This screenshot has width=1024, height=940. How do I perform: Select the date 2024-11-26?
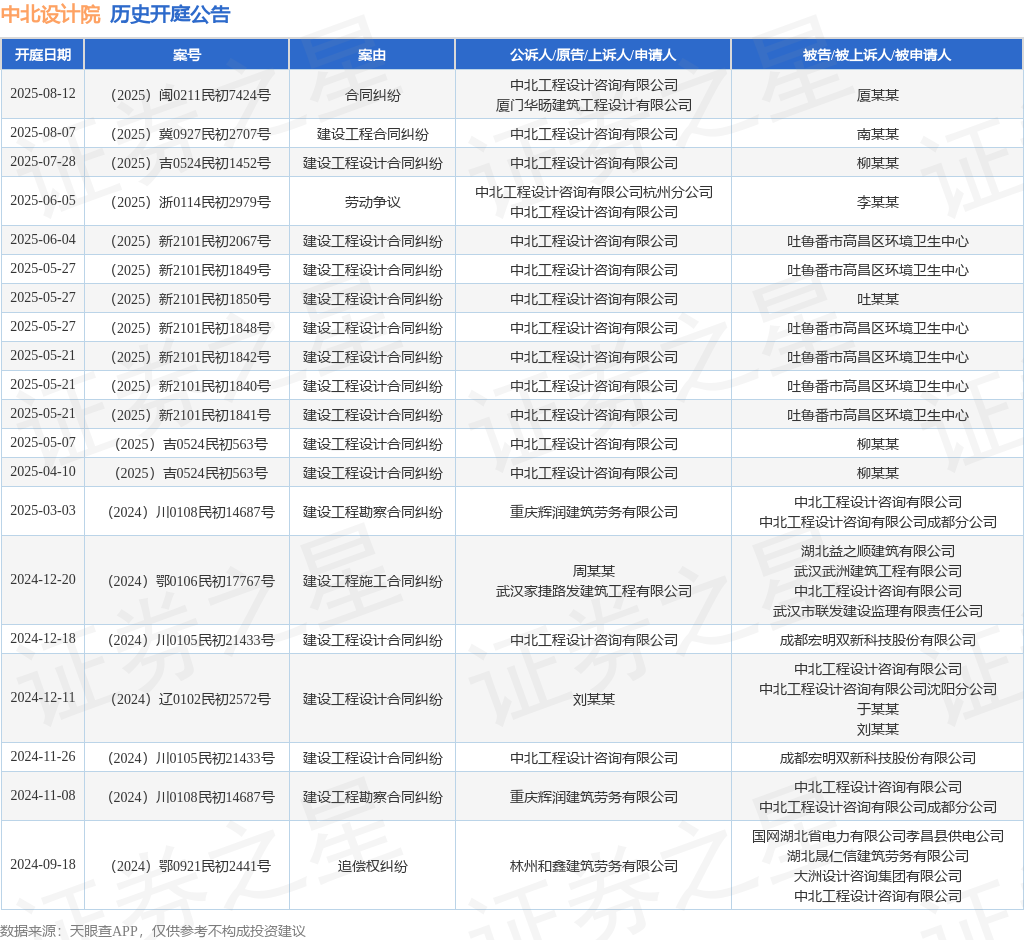tap(43, 757)
